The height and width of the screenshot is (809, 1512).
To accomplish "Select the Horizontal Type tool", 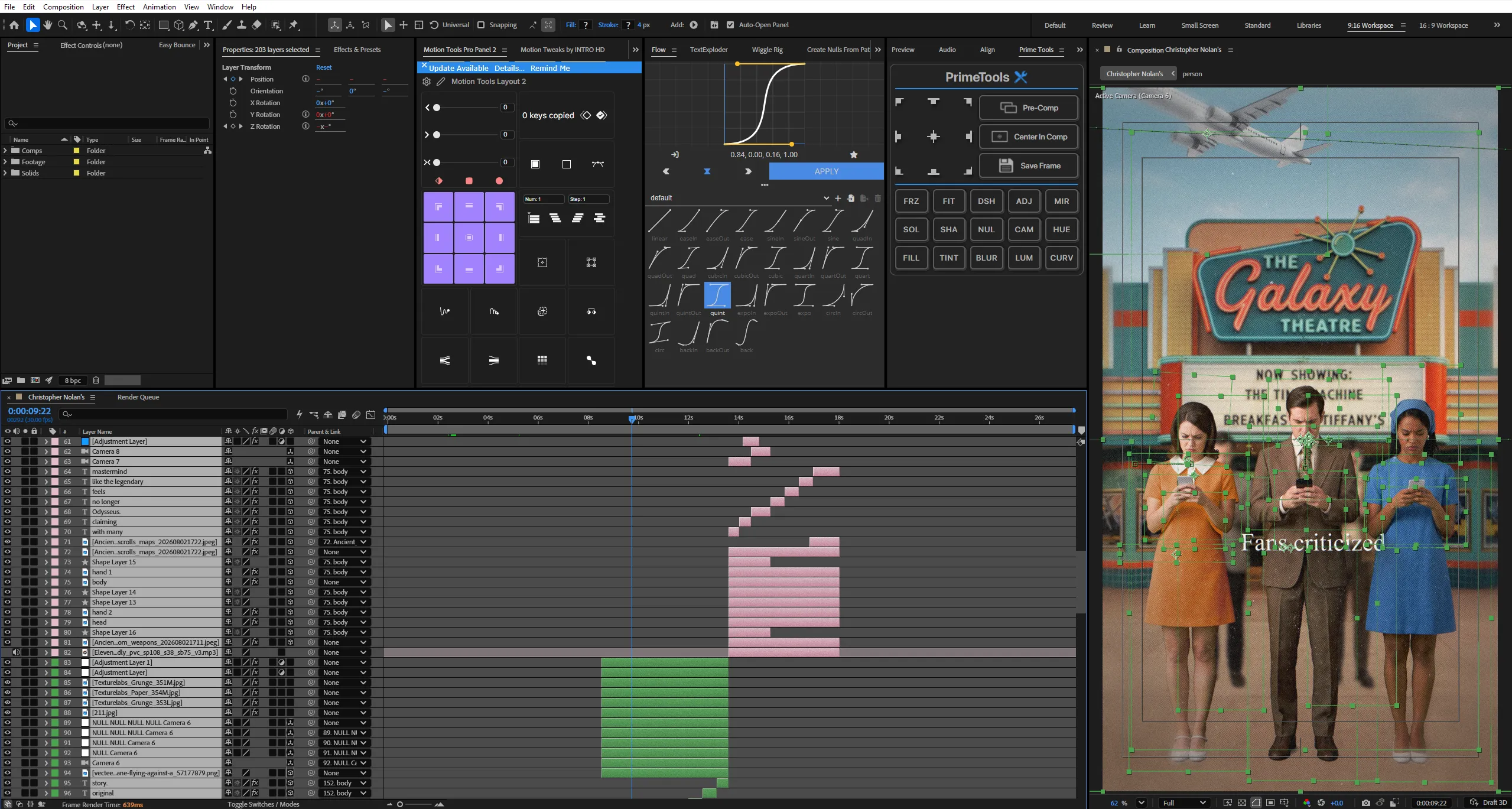I will point(208,25).
